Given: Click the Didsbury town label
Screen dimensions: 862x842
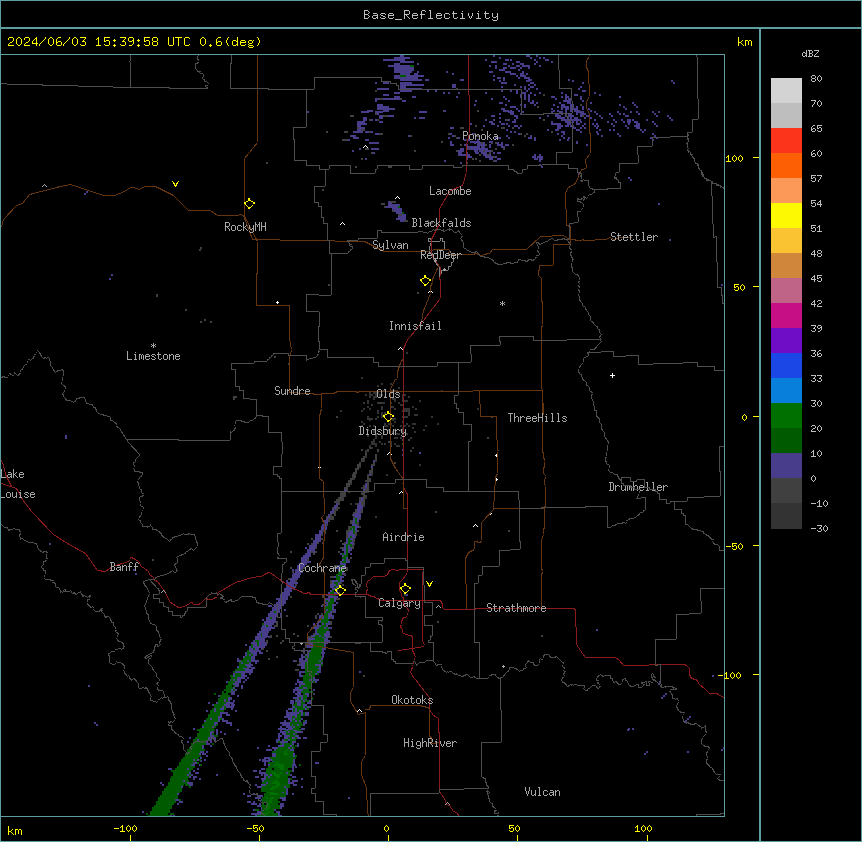Looking at the screenshot, I should tap(383, 431).
